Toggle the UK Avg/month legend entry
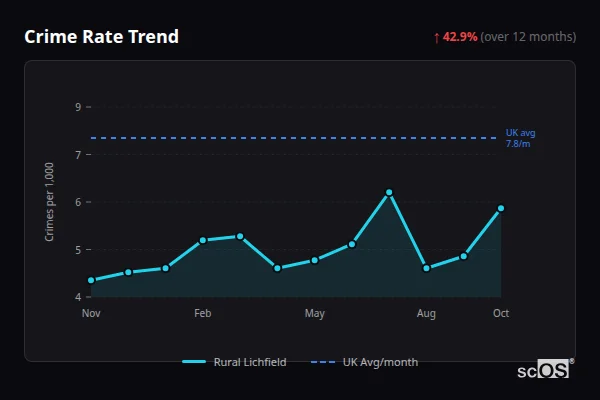Image resolution: width=600 pixels, height=400 pixels. tap(364, 362)
